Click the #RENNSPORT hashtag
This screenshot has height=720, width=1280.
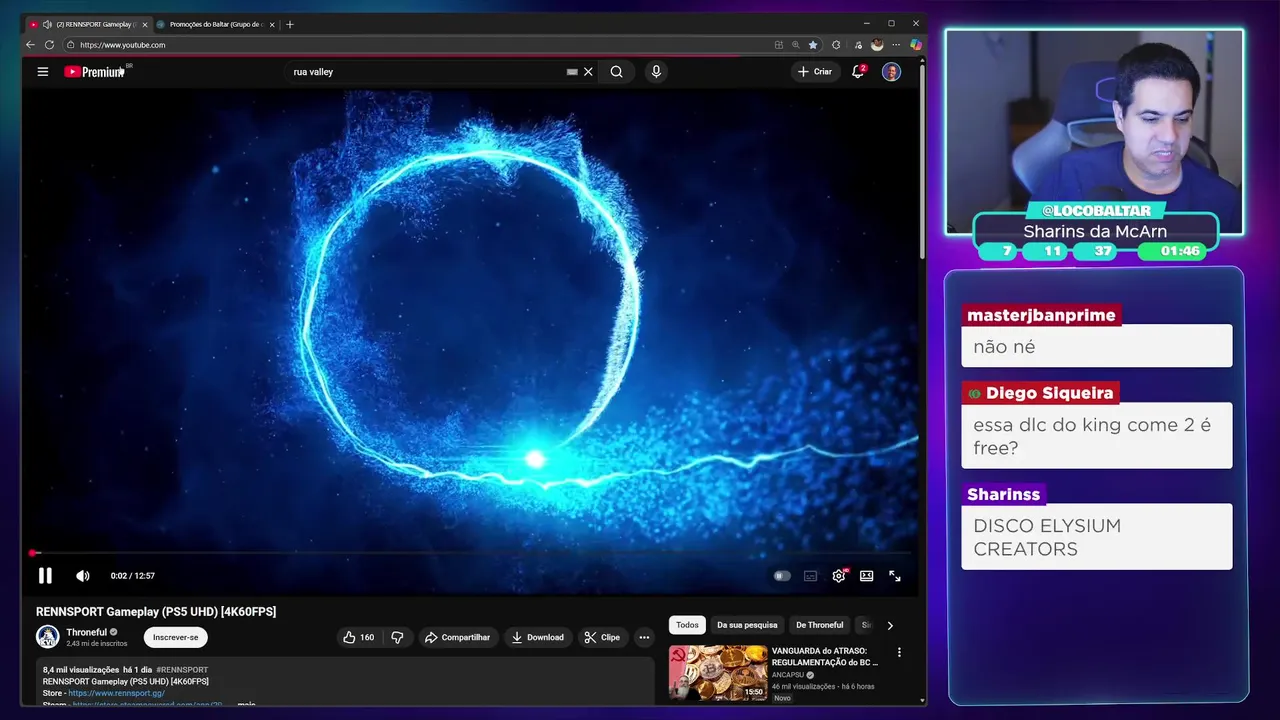pyautogui.click(x=182, y=670)
